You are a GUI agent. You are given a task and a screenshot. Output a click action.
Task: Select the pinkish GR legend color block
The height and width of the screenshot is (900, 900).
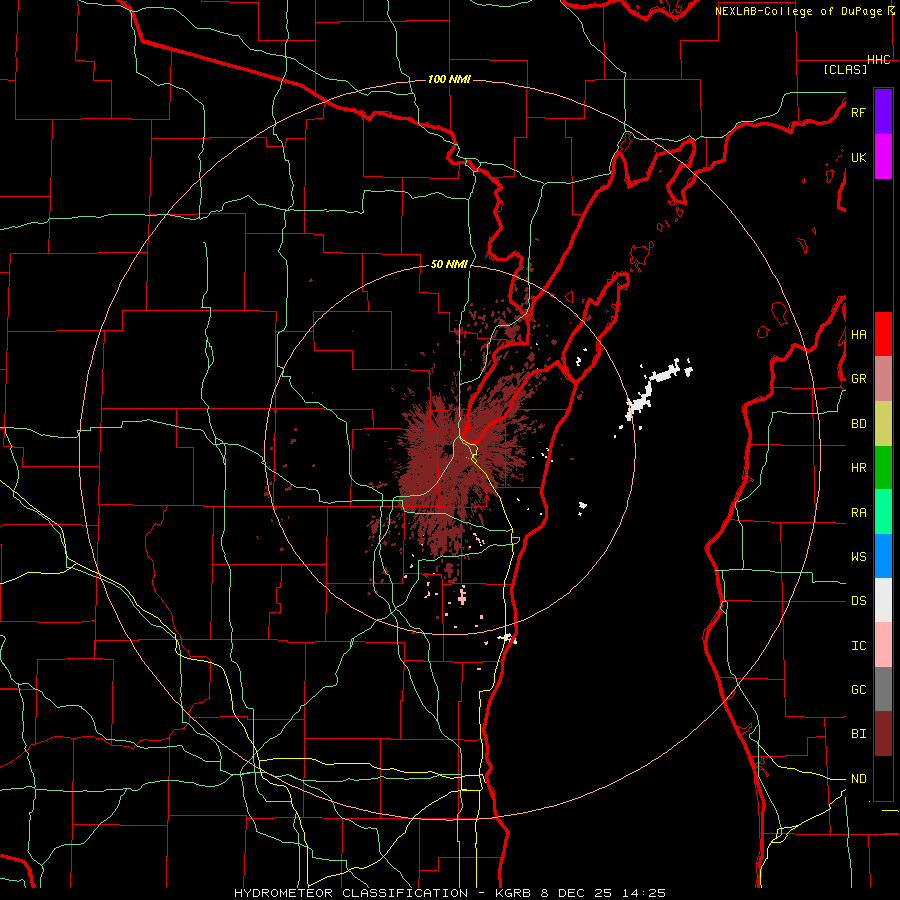pyautogui.click(x=883, y=379)
